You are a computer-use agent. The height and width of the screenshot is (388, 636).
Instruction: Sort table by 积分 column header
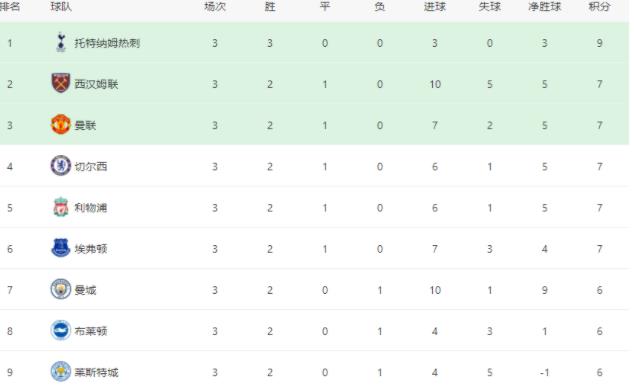(599, 6)
